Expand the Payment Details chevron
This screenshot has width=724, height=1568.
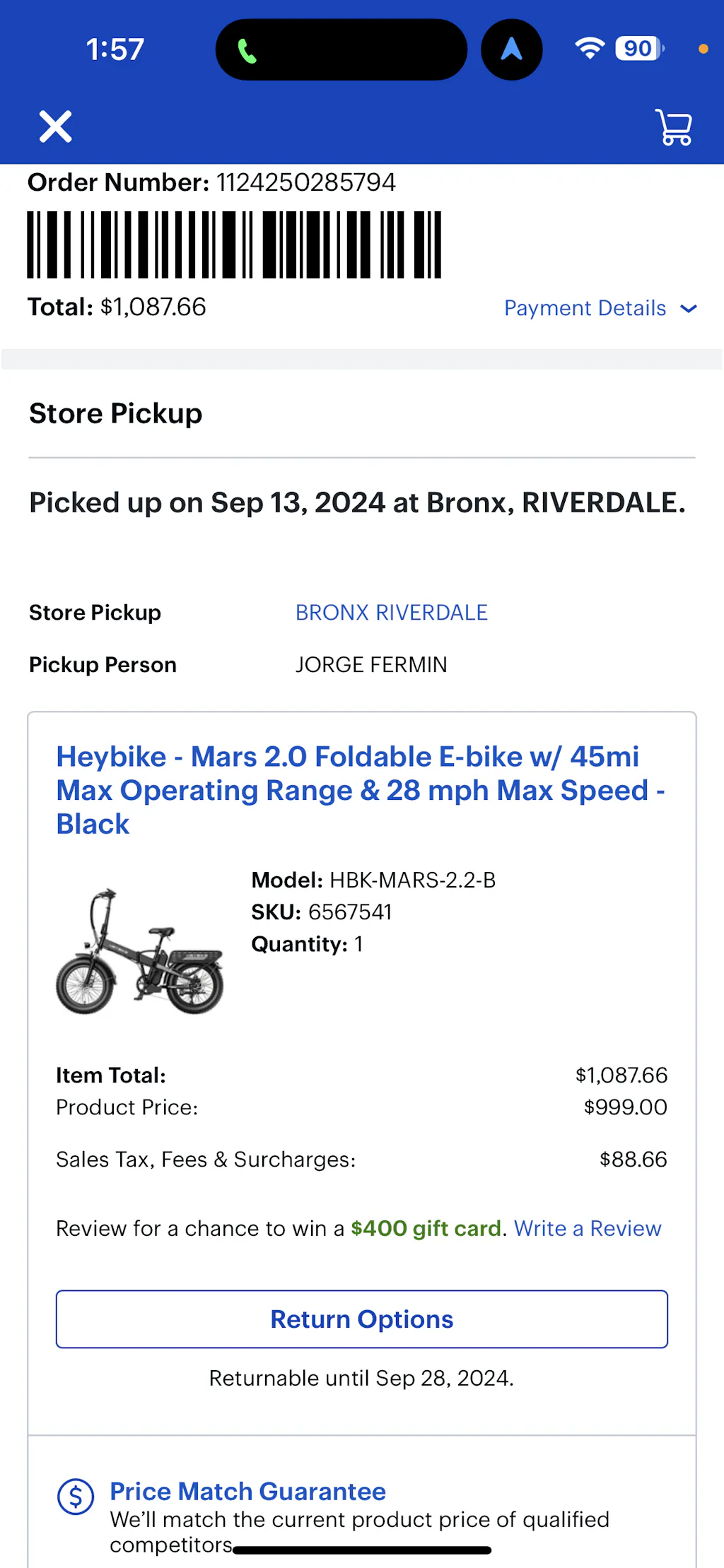tap(689, 308)
